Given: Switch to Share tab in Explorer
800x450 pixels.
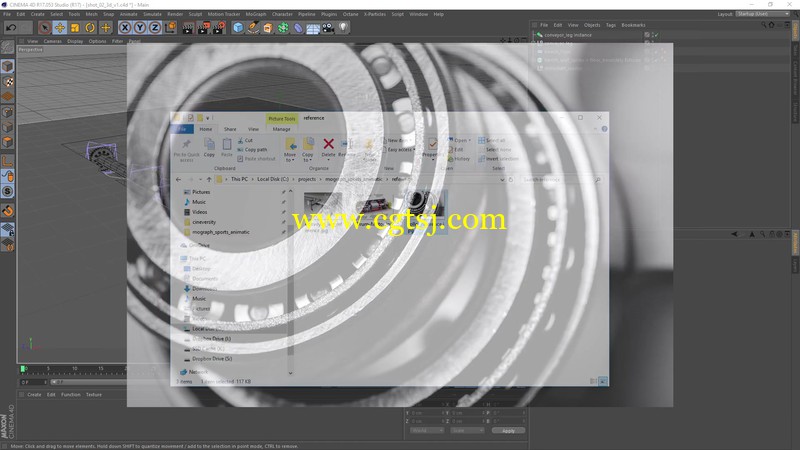Looking at the screenshot, I should pos(230,129).
